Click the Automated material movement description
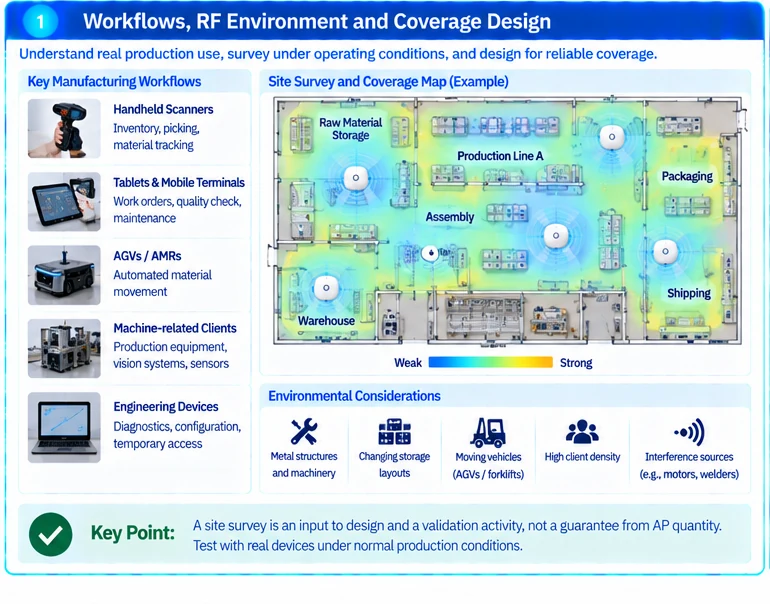Image resolution: width=770 pixels, height=604 pixels. click(x=162, y=283)
